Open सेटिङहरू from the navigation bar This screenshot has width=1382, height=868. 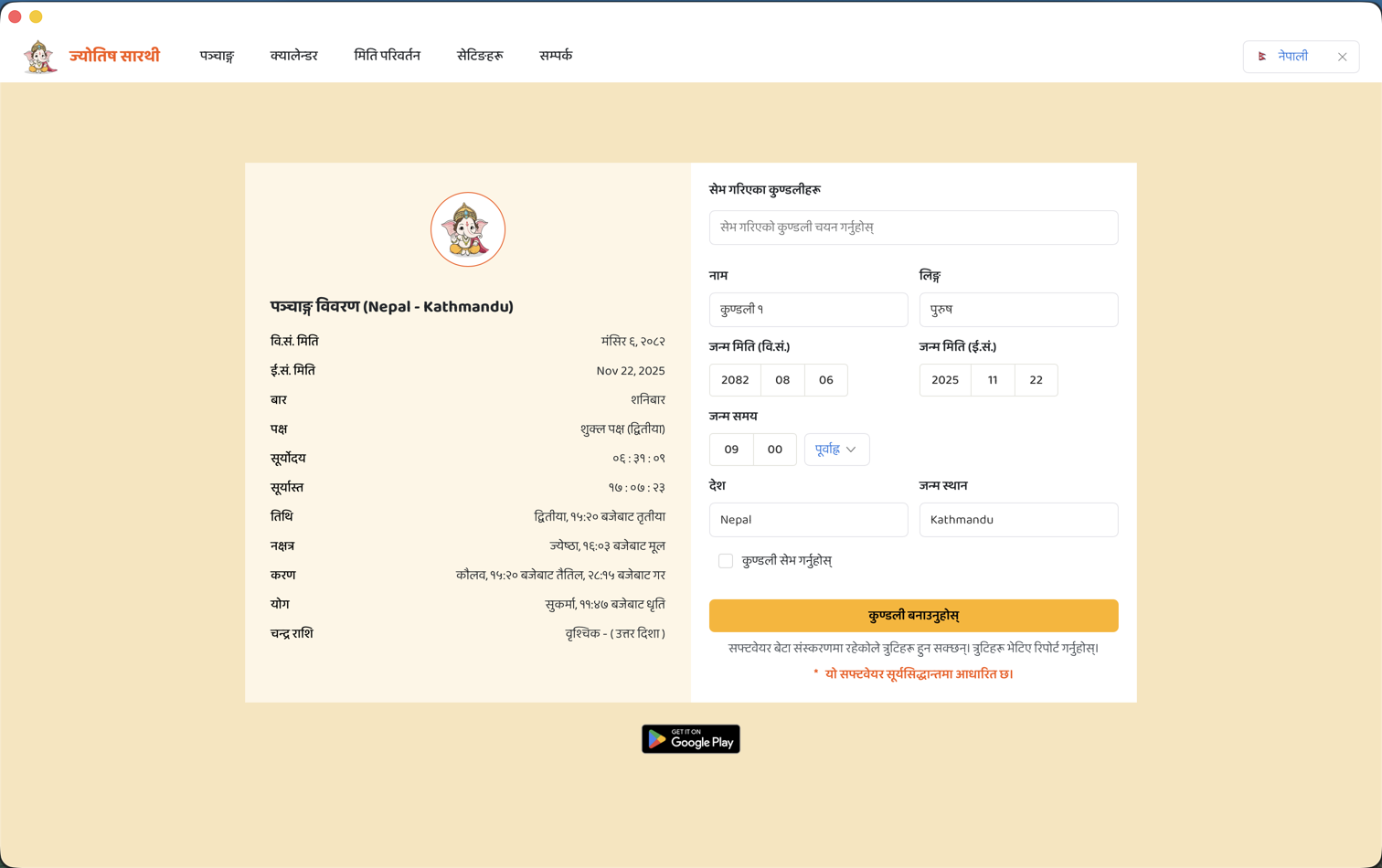[x=481, y=55]
